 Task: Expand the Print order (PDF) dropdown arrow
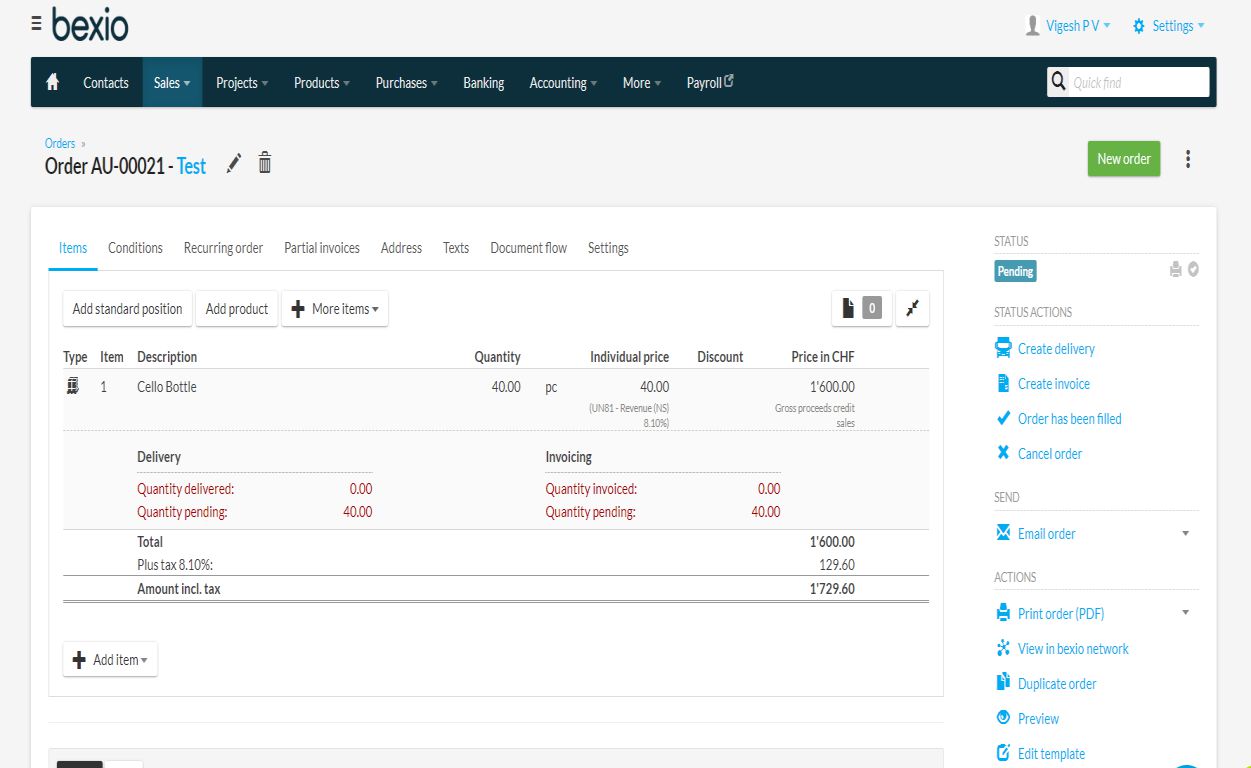[1186, 613]
